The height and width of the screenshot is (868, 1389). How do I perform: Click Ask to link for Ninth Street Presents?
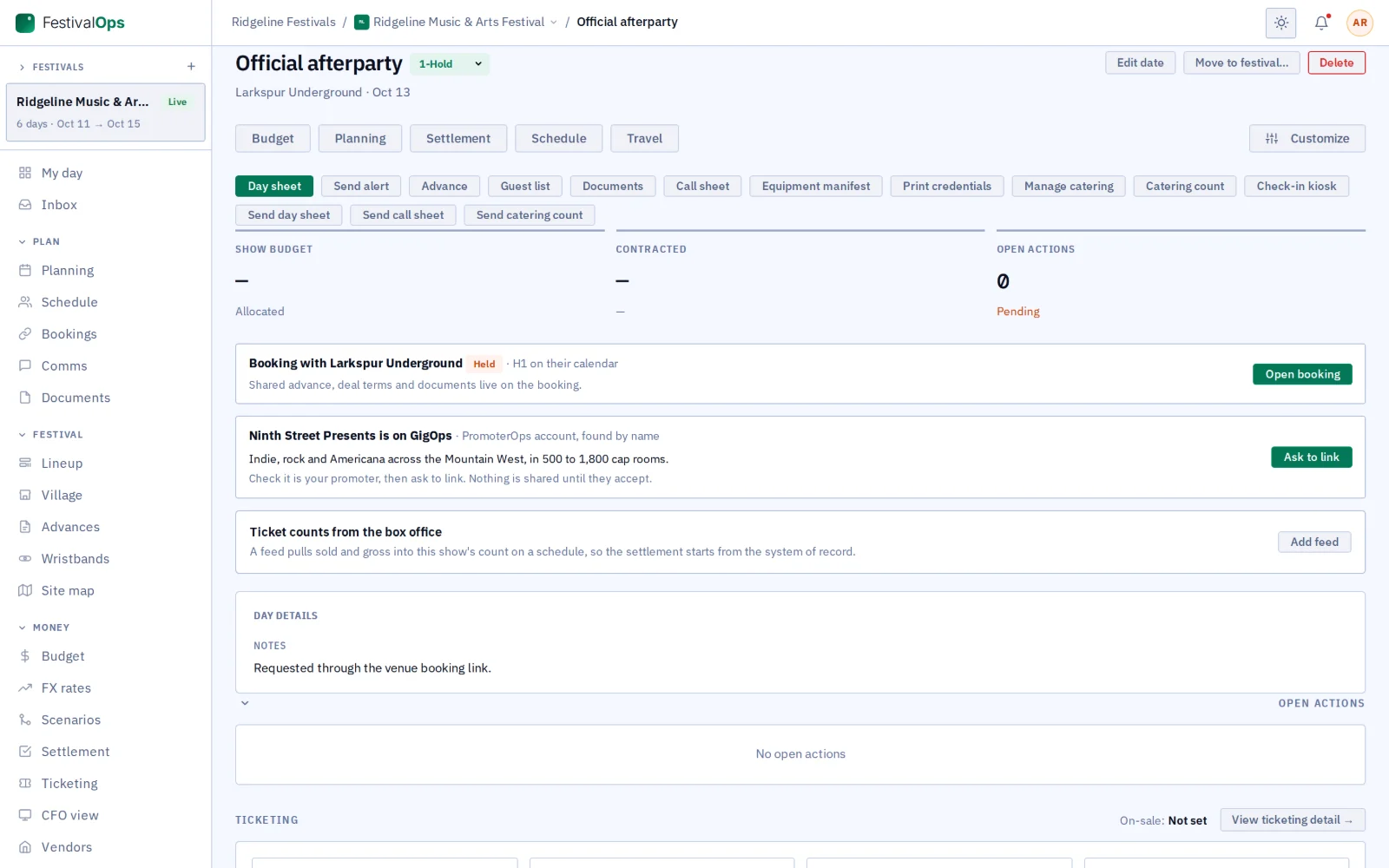1311,457
